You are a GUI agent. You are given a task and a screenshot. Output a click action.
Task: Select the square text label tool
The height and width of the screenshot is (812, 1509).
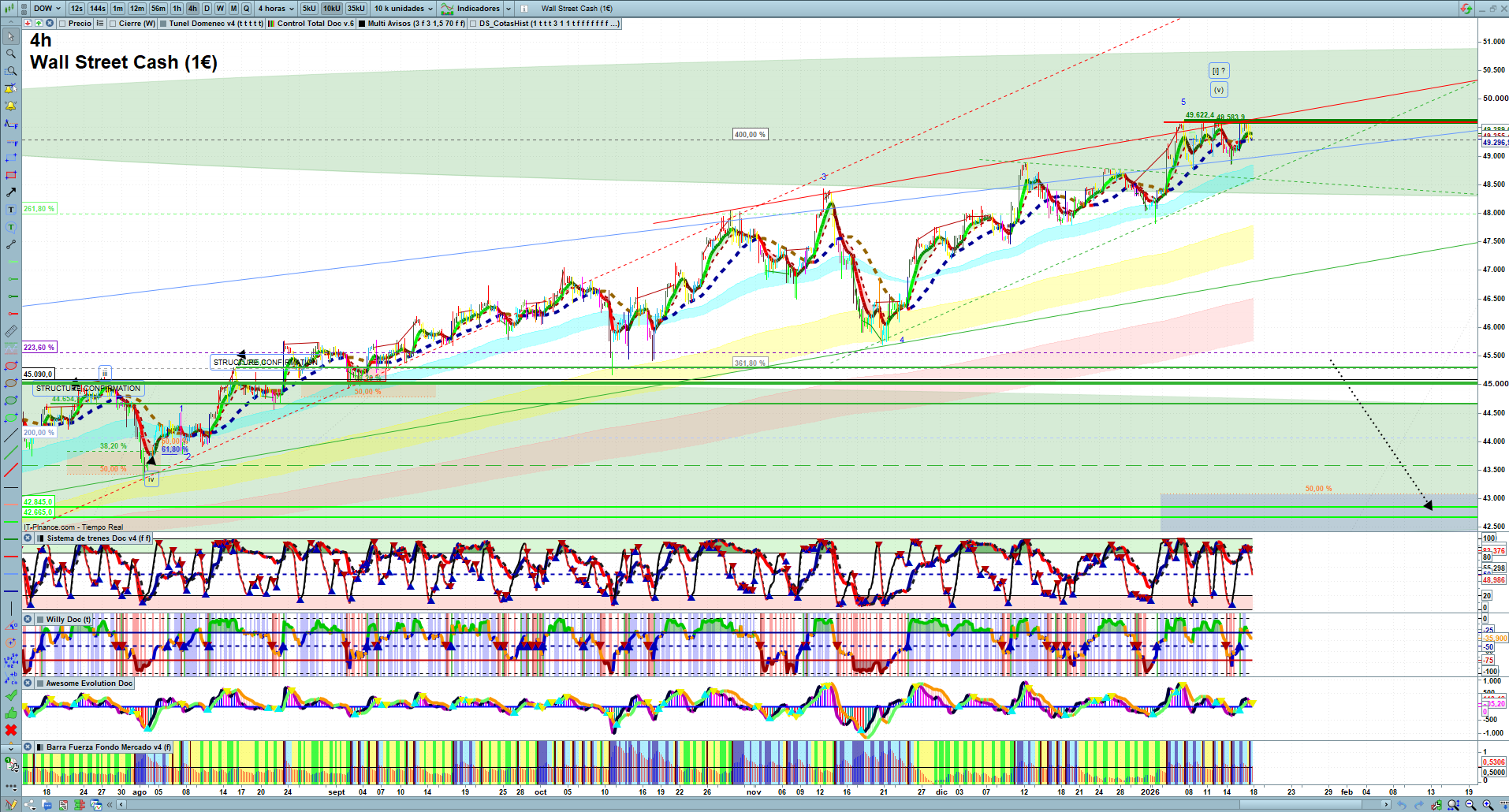pos(11,210)
